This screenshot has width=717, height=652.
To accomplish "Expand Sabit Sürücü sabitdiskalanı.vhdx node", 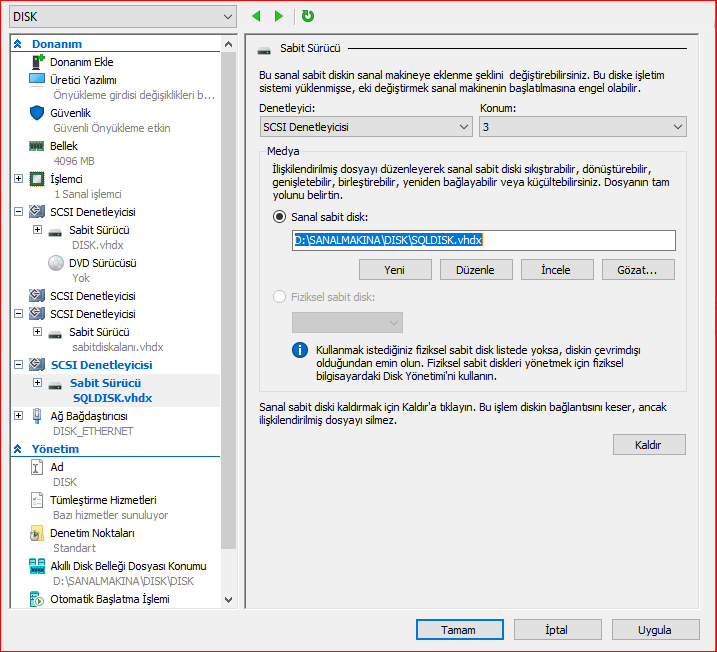I will [x=37, y=331].
